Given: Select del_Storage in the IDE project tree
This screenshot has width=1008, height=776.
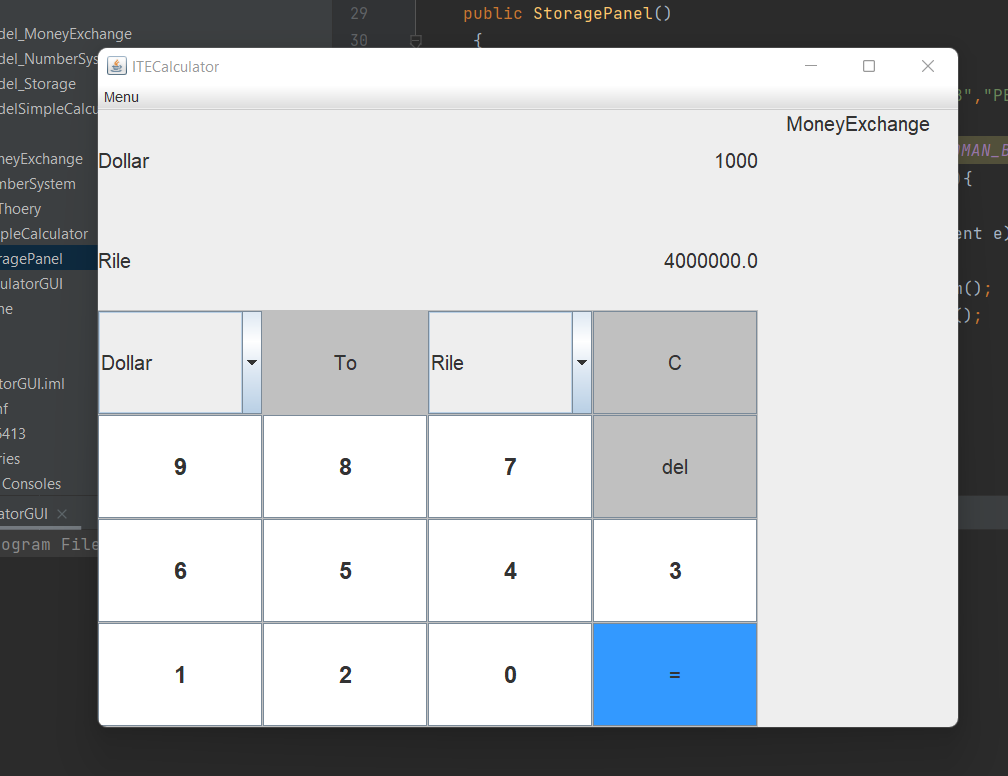Looking at the screenshot, I should click(x=38, y=84).
